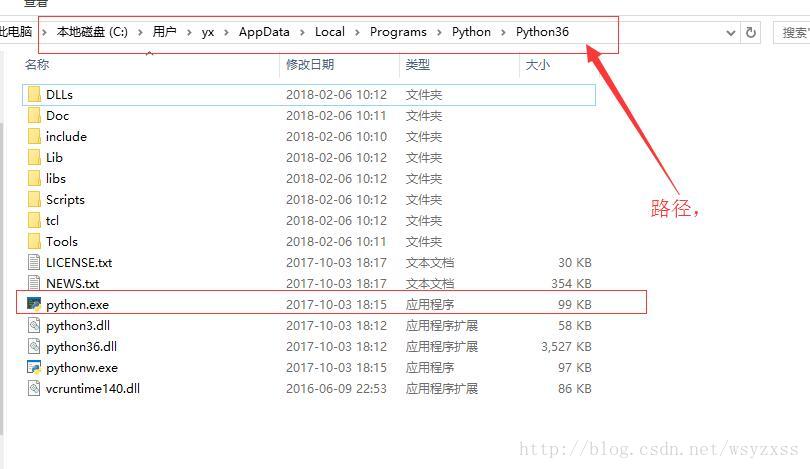Go to Programs in breadcrumb

coord(398,32)
